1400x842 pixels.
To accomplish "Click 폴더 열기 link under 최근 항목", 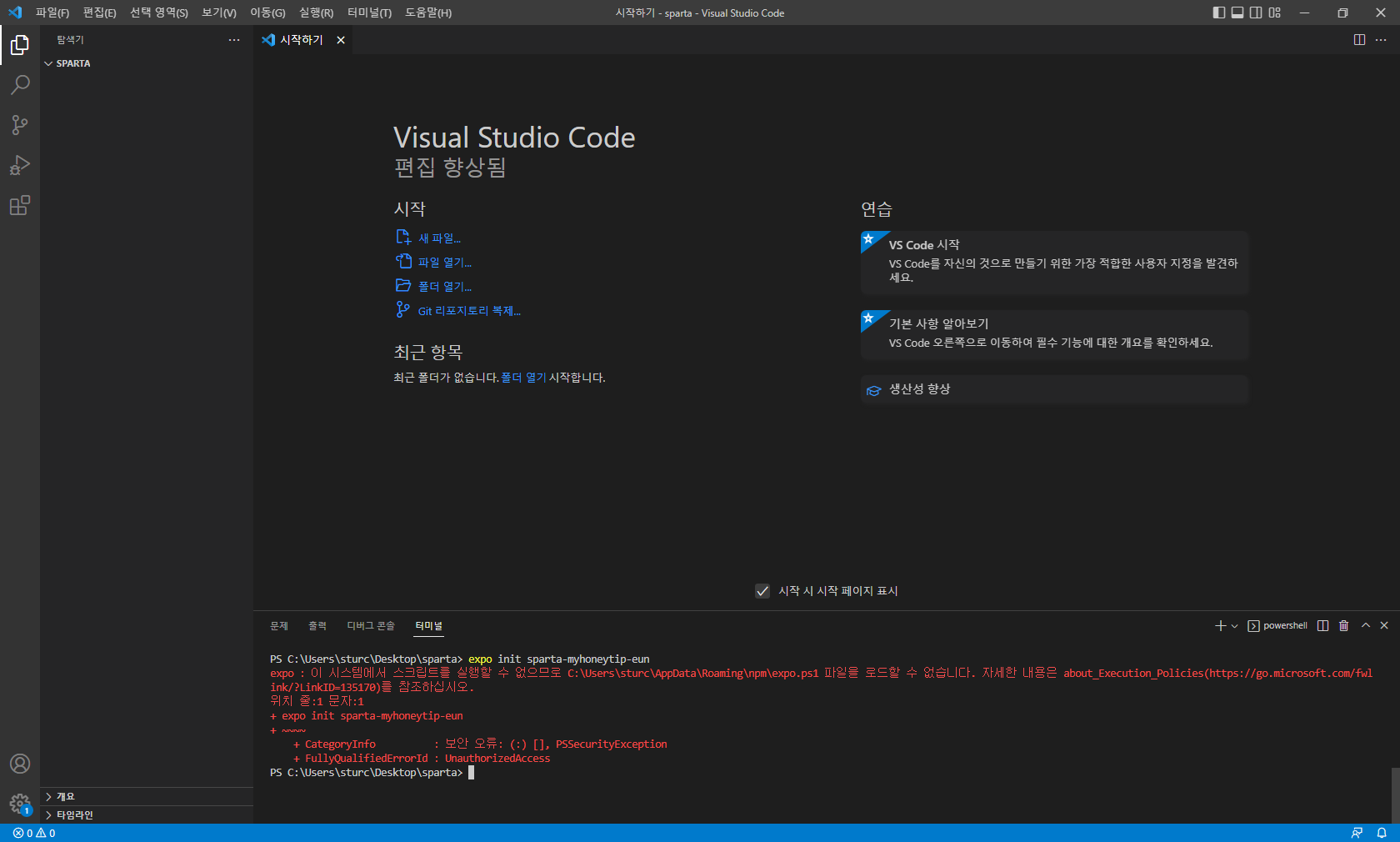I will tap(523, 378).
